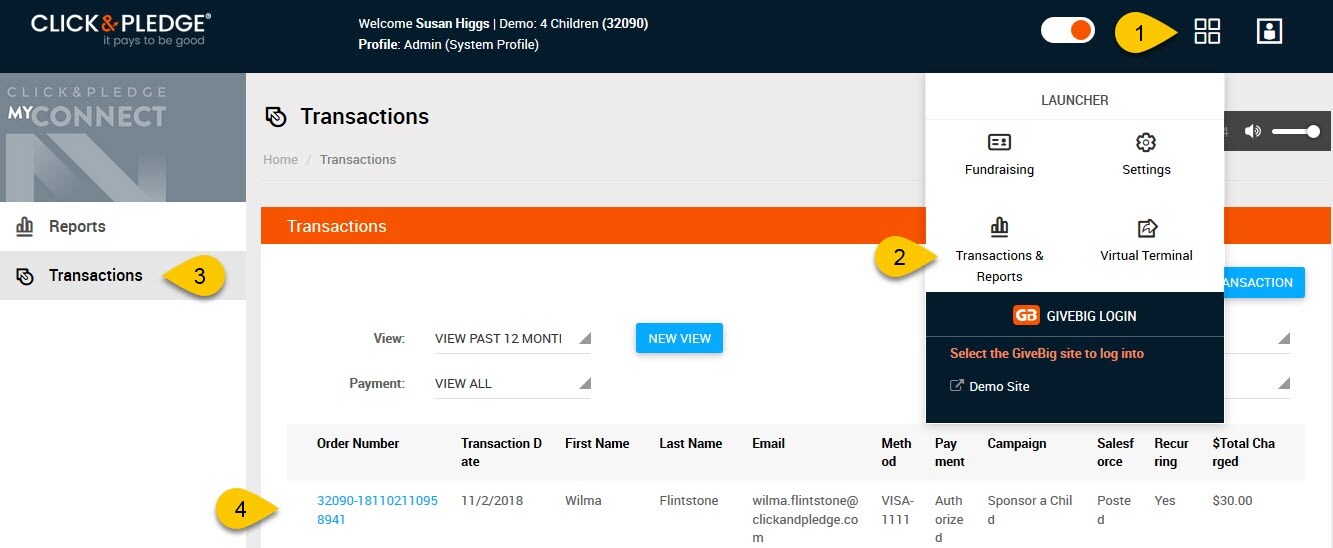Screen dimensions: 1333x548
Task: Click the VISA-1111 method cell
Action: tap(897, 510)
